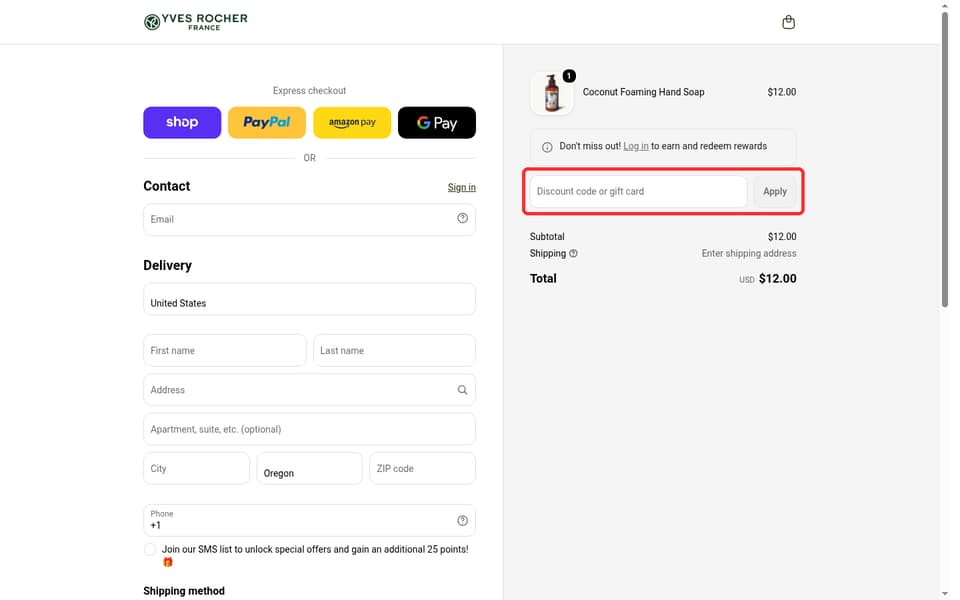
Task: Click the Express checkout label
Action: 309,91
